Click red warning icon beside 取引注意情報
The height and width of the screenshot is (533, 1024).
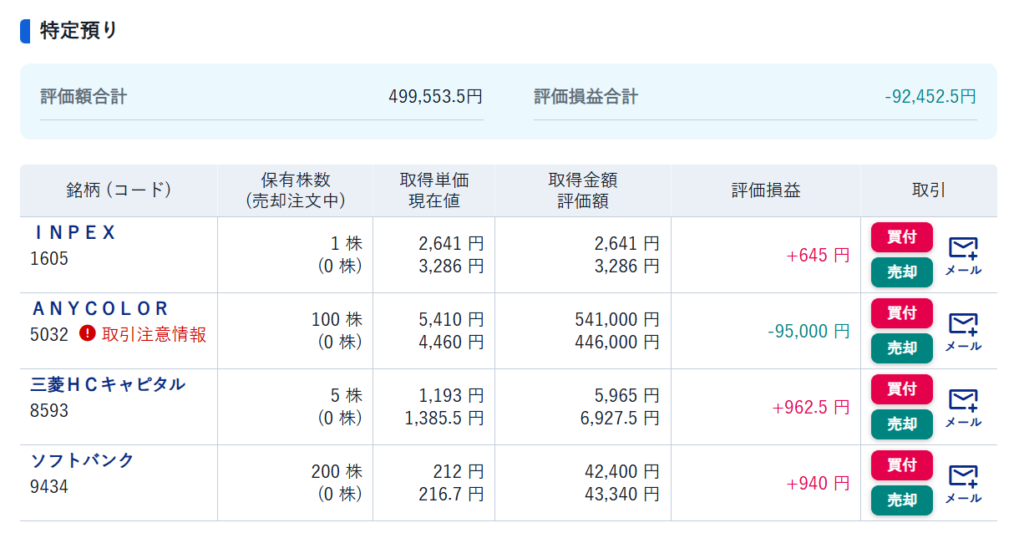[88, 334]
